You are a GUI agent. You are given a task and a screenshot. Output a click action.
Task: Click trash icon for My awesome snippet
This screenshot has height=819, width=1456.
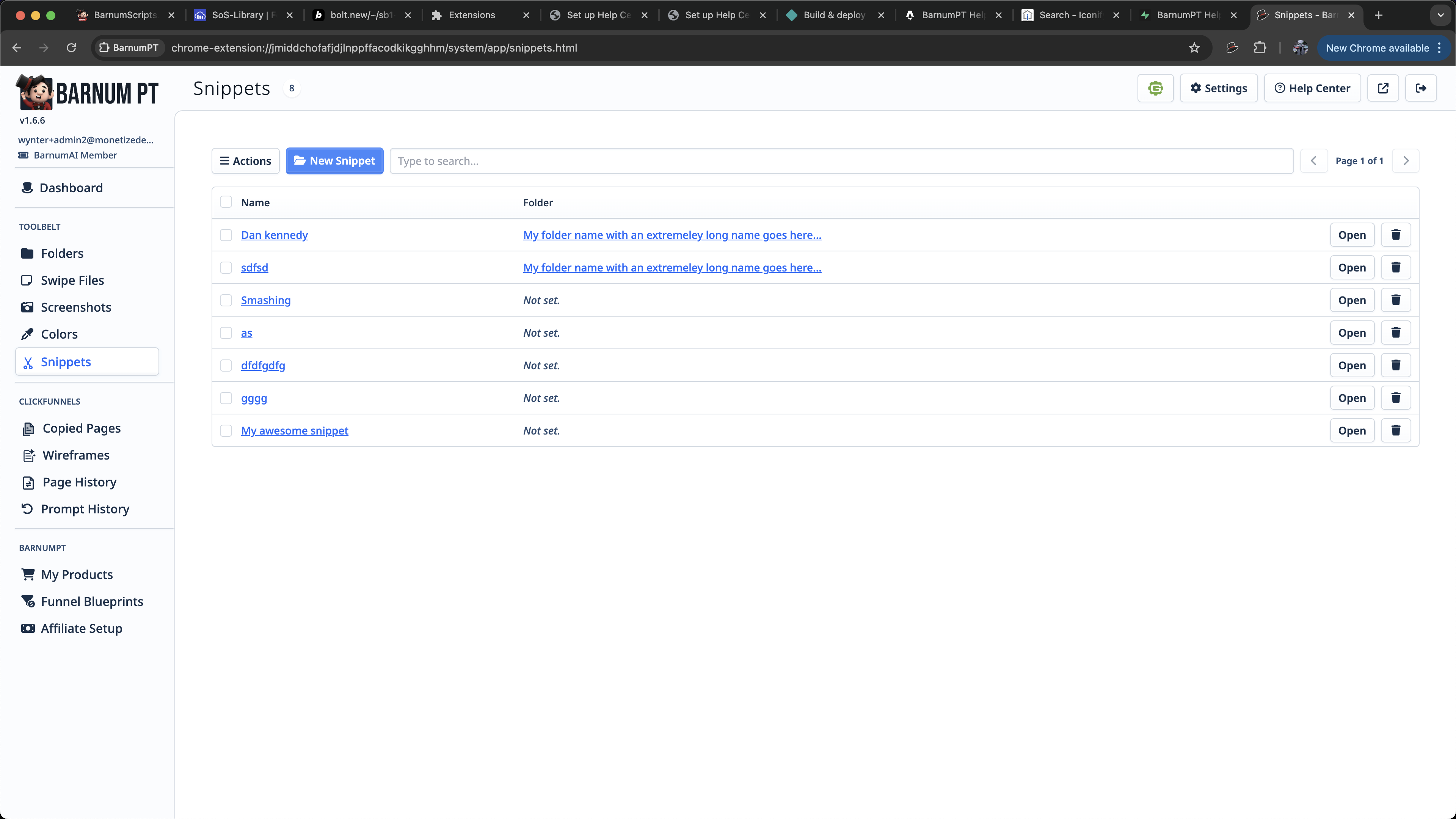tap(1395, 430)
